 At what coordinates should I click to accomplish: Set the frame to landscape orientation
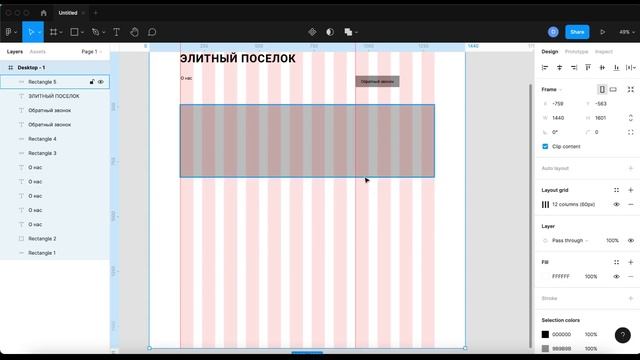tap(613, 89)
